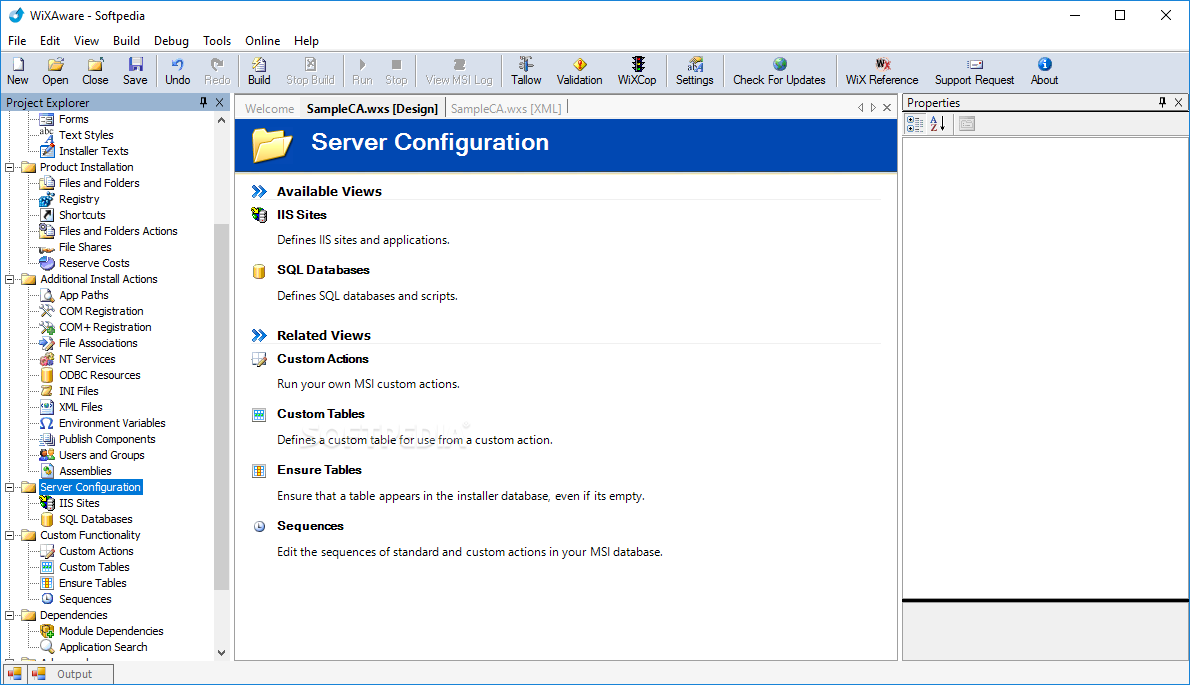
Task: Switch Properties to categorized view
Action: (x=915, y=124)
